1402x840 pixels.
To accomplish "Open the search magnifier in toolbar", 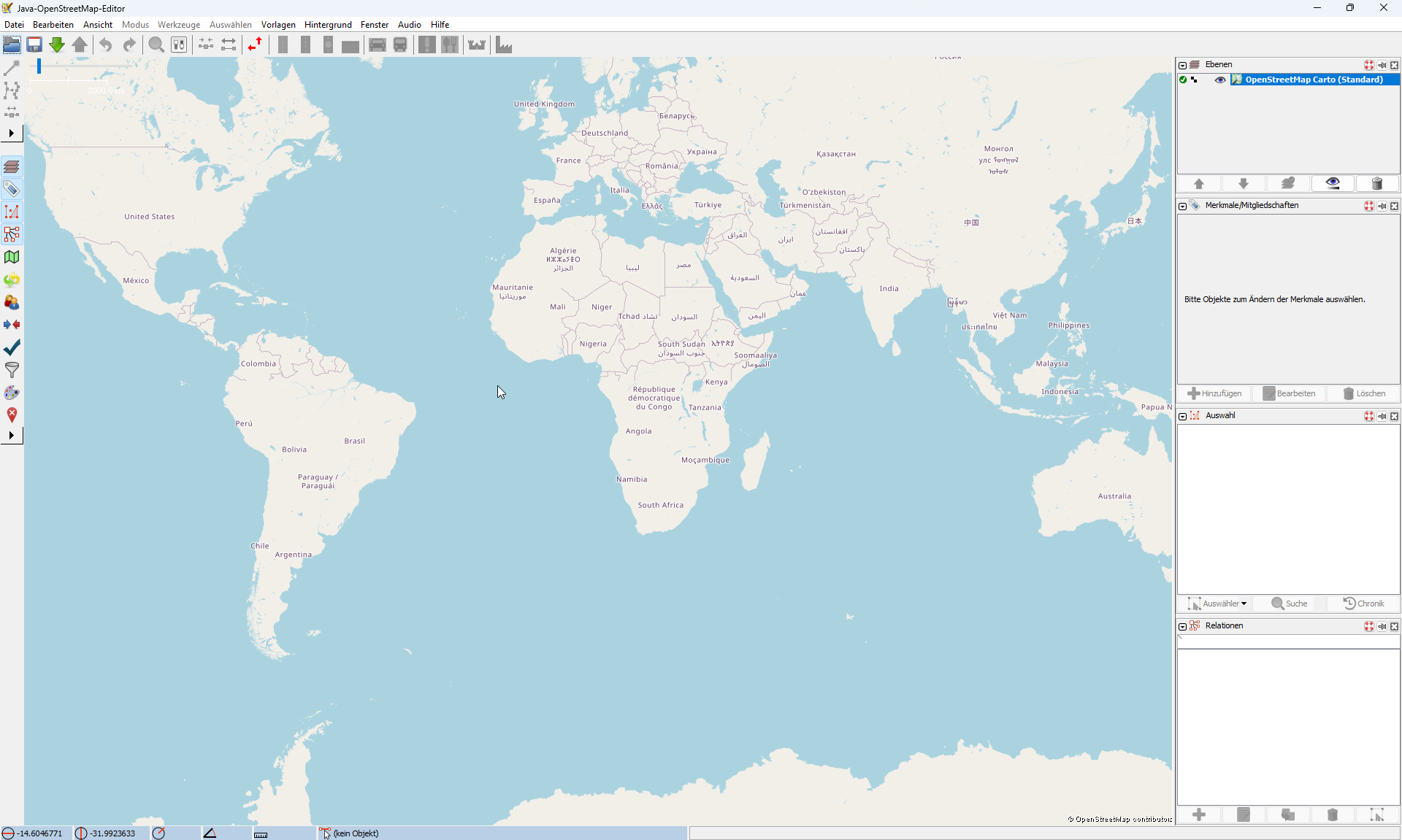I will pos(156,45).
